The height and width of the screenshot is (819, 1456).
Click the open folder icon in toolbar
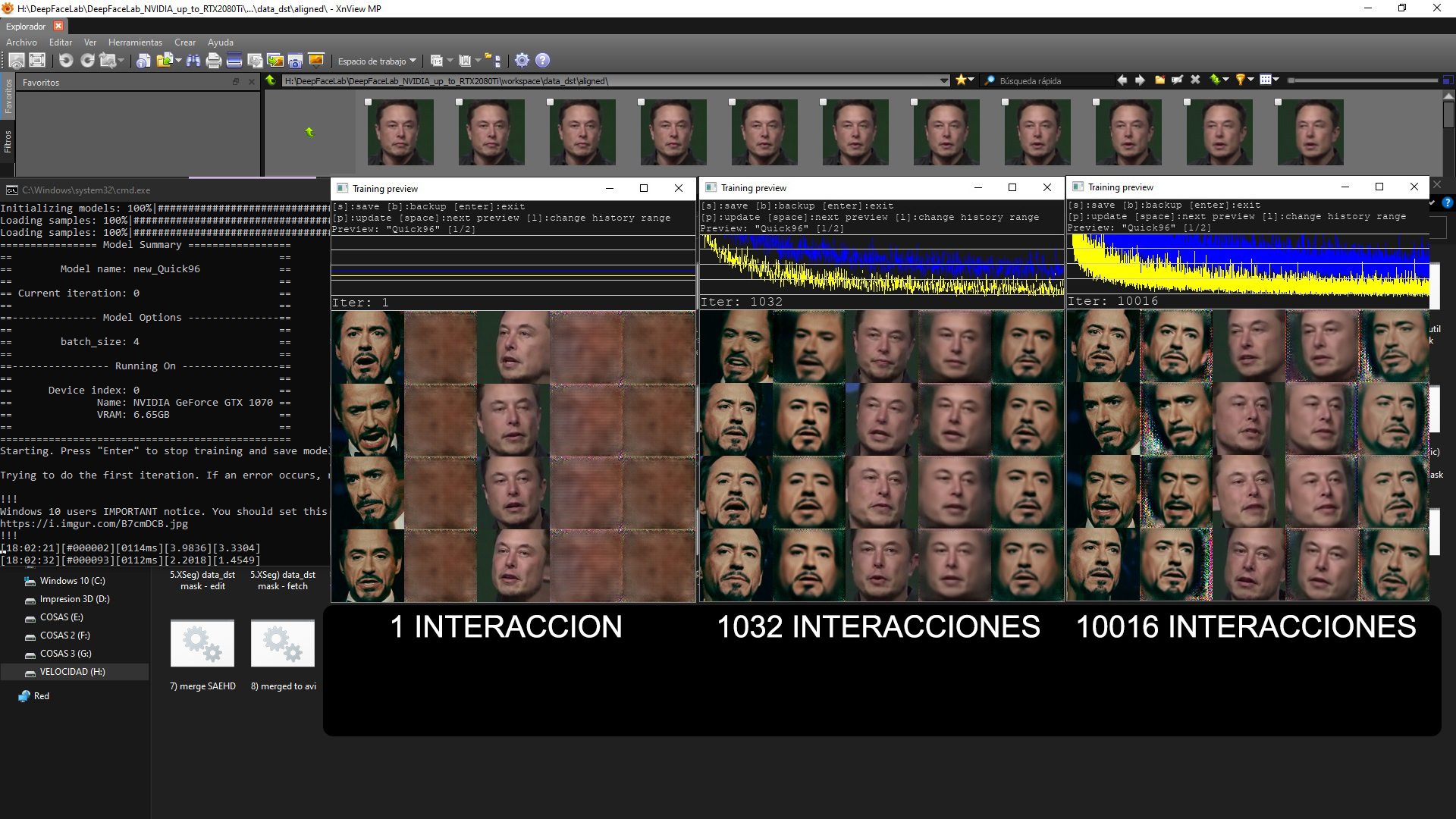(165, 61)
